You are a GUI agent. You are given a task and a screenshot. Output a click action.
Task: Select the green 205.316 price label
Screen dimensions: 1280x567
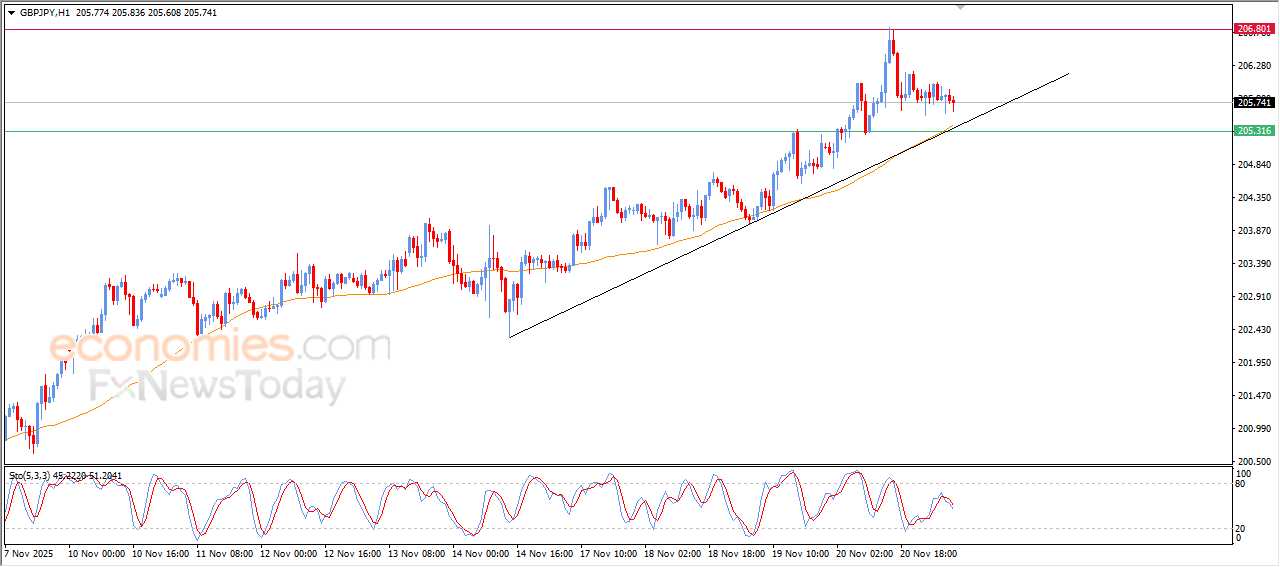pyautogui.click(x=1253, y=131)
